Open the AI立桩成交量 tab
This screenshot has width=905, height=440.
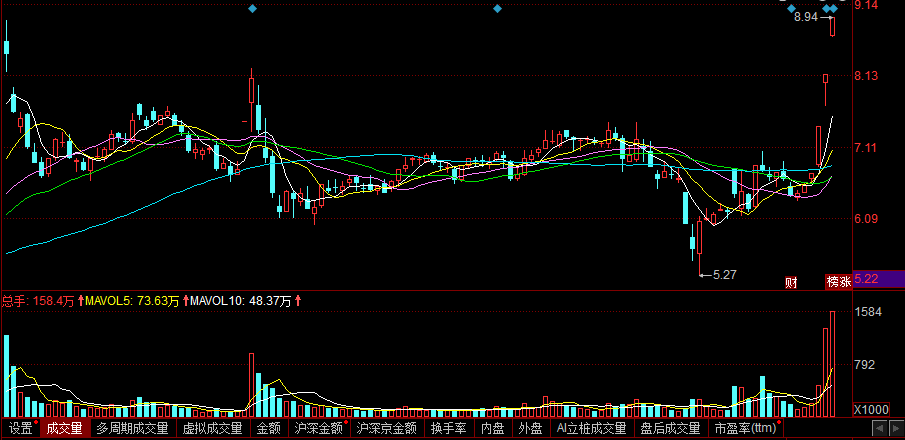[x=591, y=428]
